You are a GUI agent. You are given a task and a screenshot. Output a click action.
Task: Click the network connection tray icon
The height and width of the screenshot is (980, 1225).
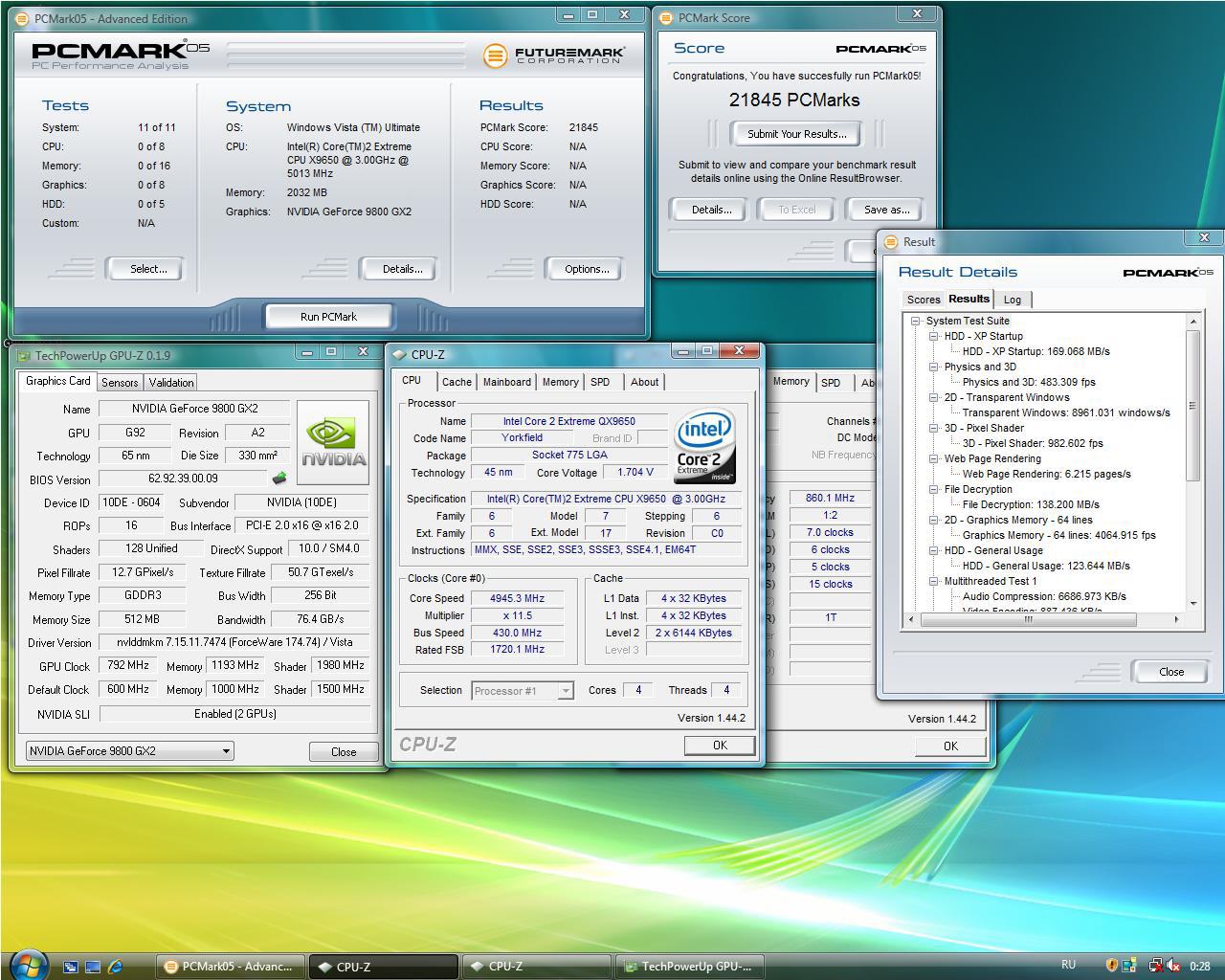pos(1154,966)
